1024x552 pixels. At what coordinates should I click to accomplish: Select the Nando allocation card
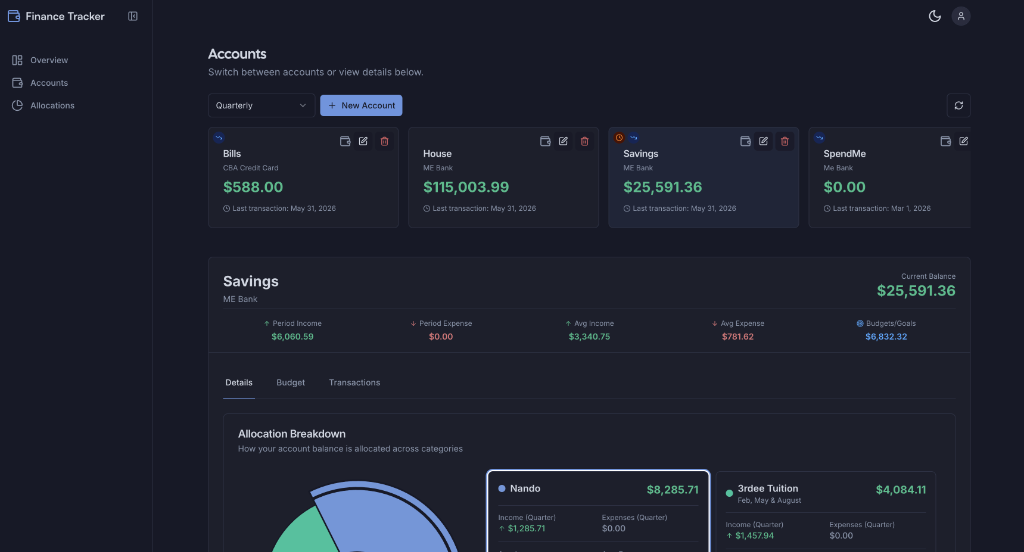tap(598, 511)
